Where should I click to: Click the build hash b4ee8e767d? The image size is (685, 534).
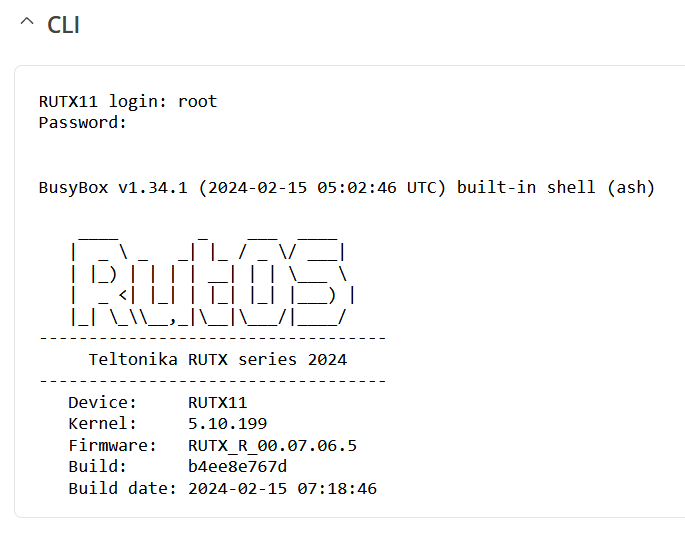pyautogui.click(x=238, y=467)
